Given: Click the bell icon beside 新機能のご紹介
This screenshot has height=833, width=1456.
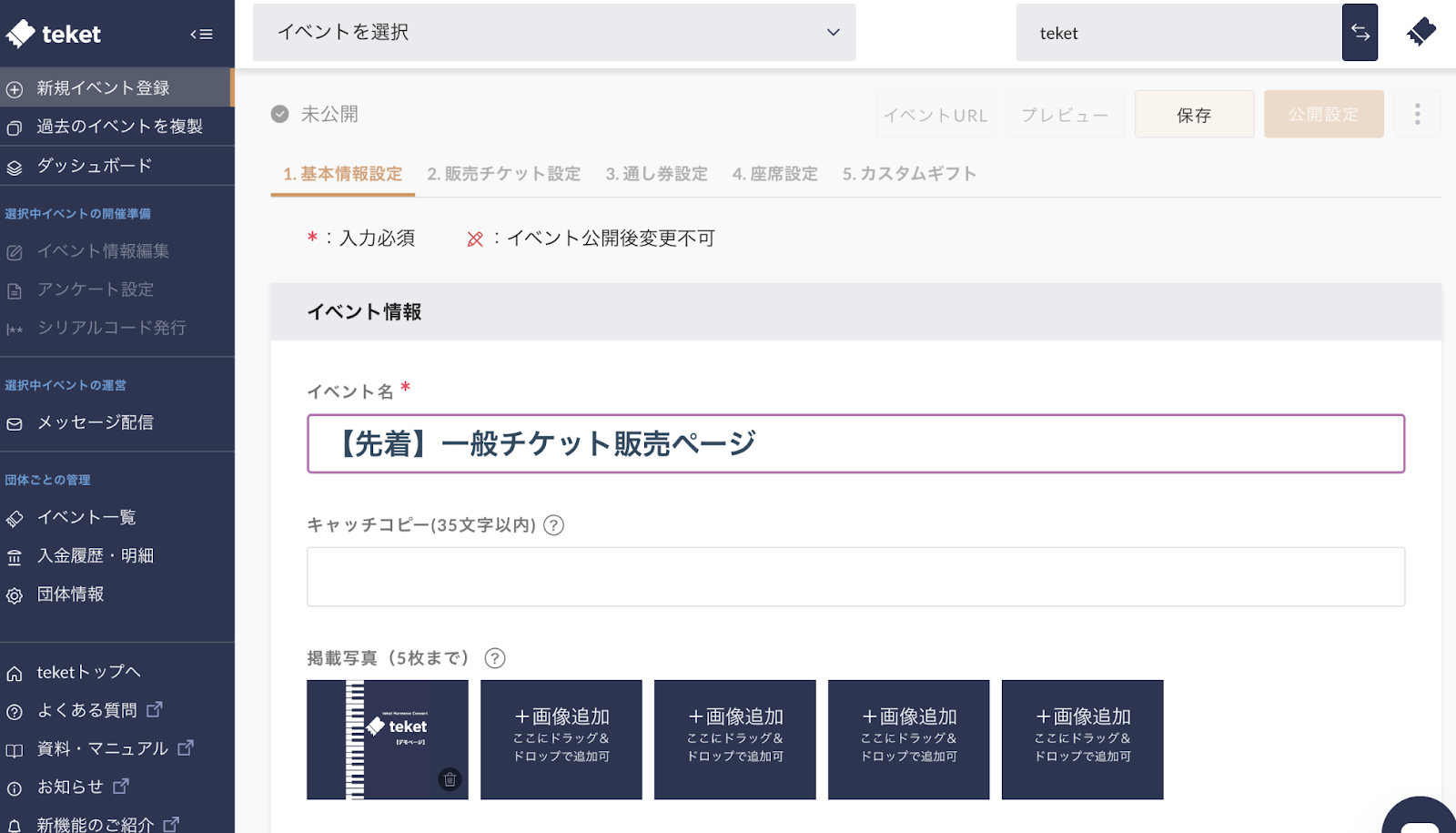Looking at the screenshot, I should 15,825.
